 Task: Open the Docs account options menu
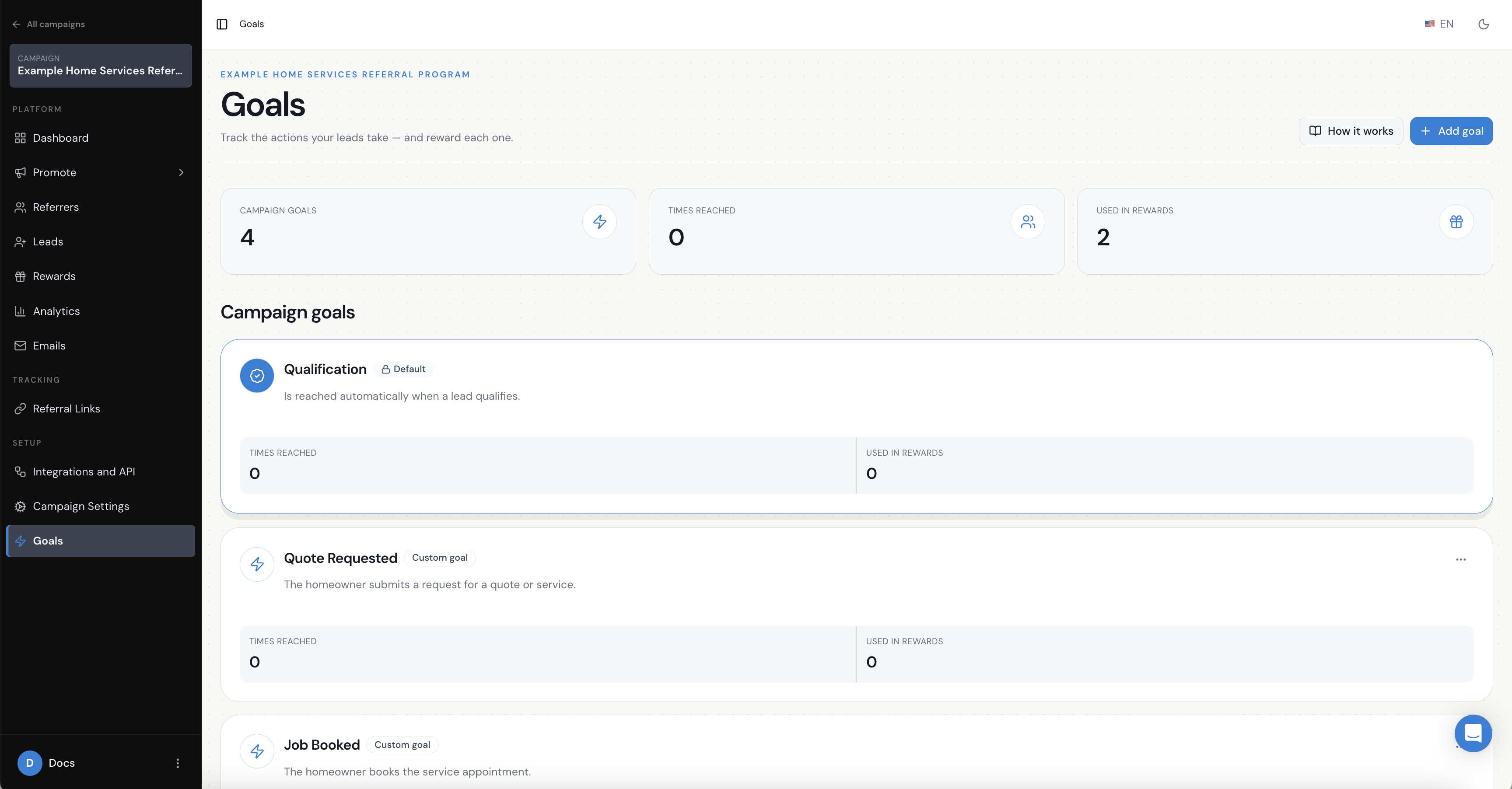177,763
